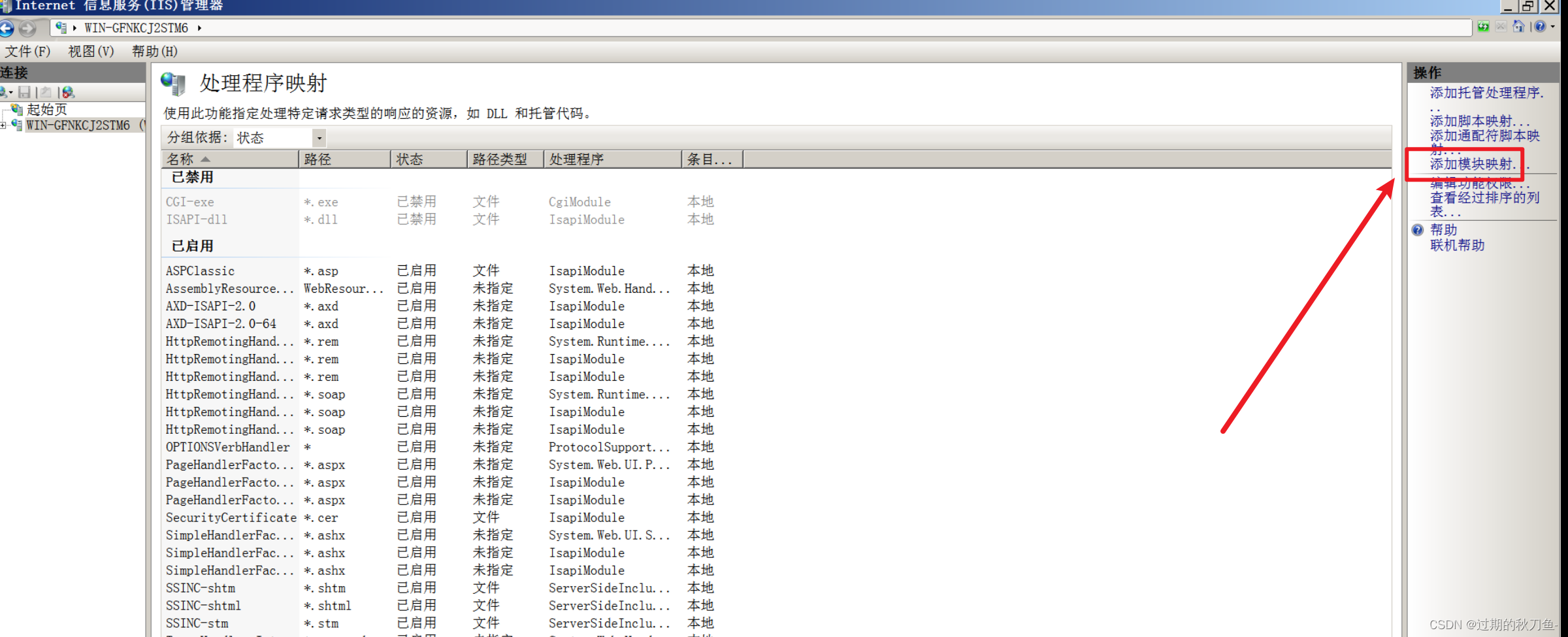Image resolution: width=1568 pixels, height=637 pixels.
Task: Select 起始页 in the connections tree
Action: pyautogui.click(x=47, y=110)
